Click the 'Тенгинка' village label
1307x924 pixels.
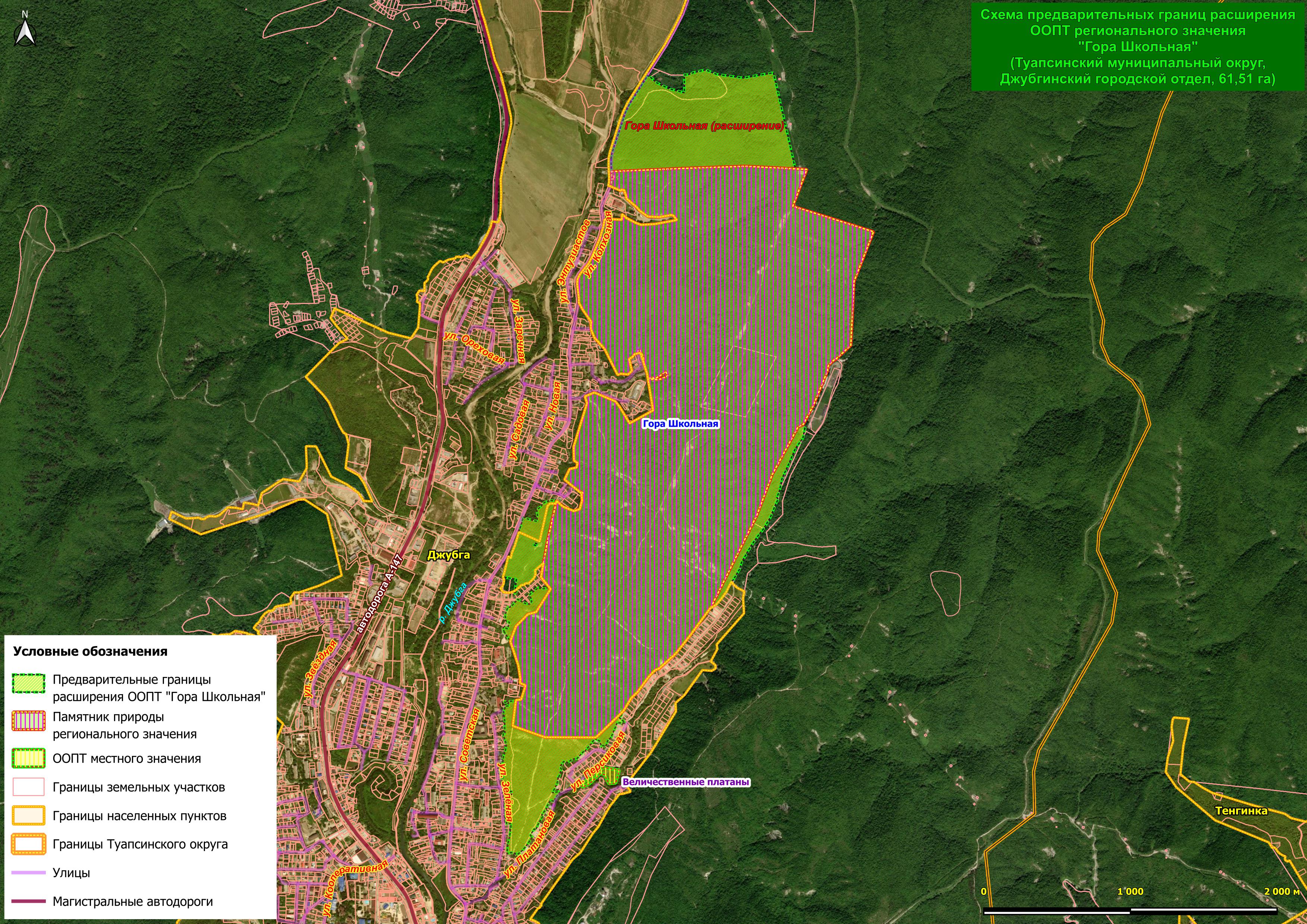coord(1241,811)
